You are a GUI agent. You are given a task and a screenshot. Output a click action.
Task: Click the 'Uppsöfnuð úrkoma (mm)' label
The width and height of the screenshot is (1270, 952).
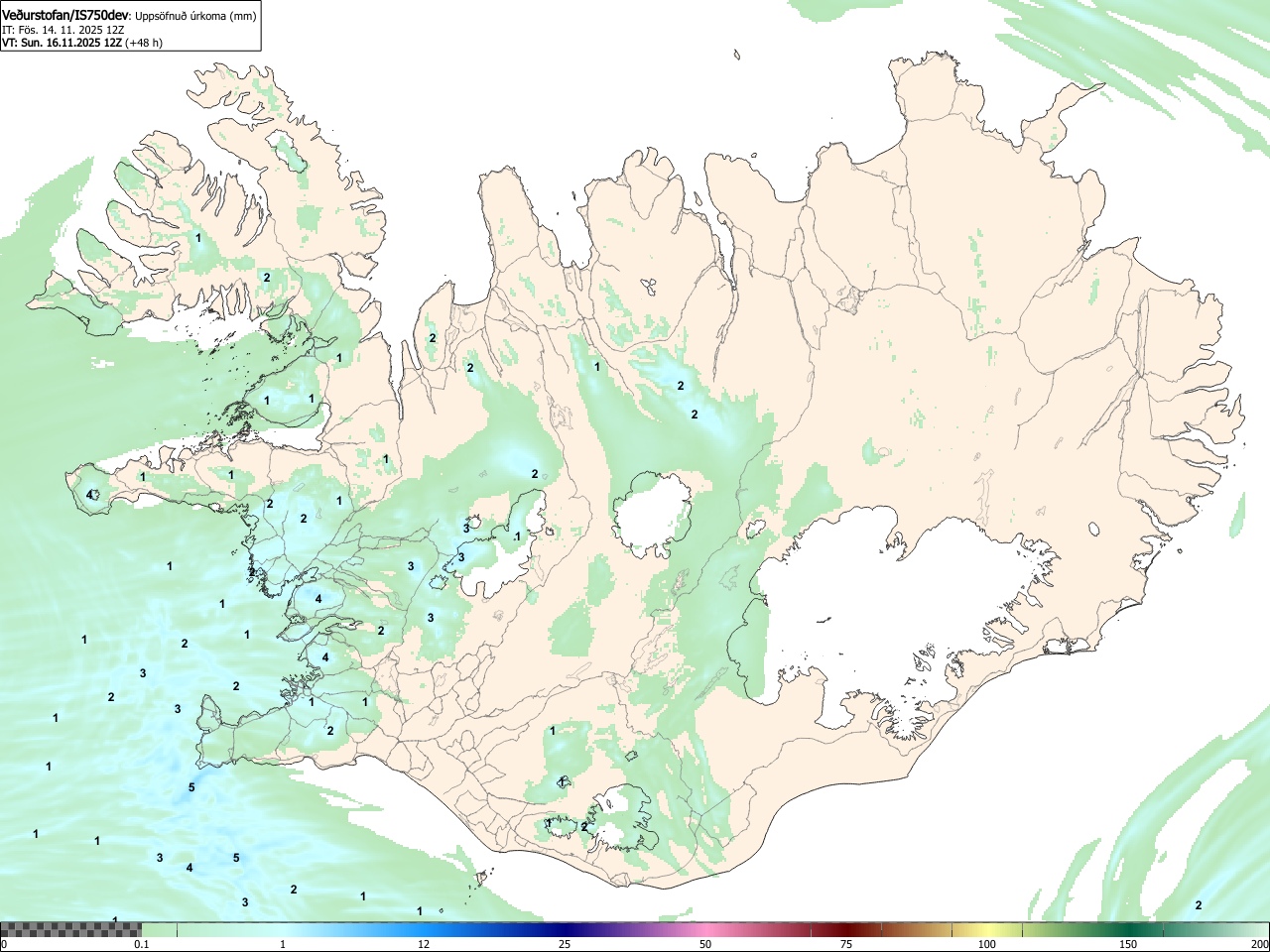coord(195,16)
